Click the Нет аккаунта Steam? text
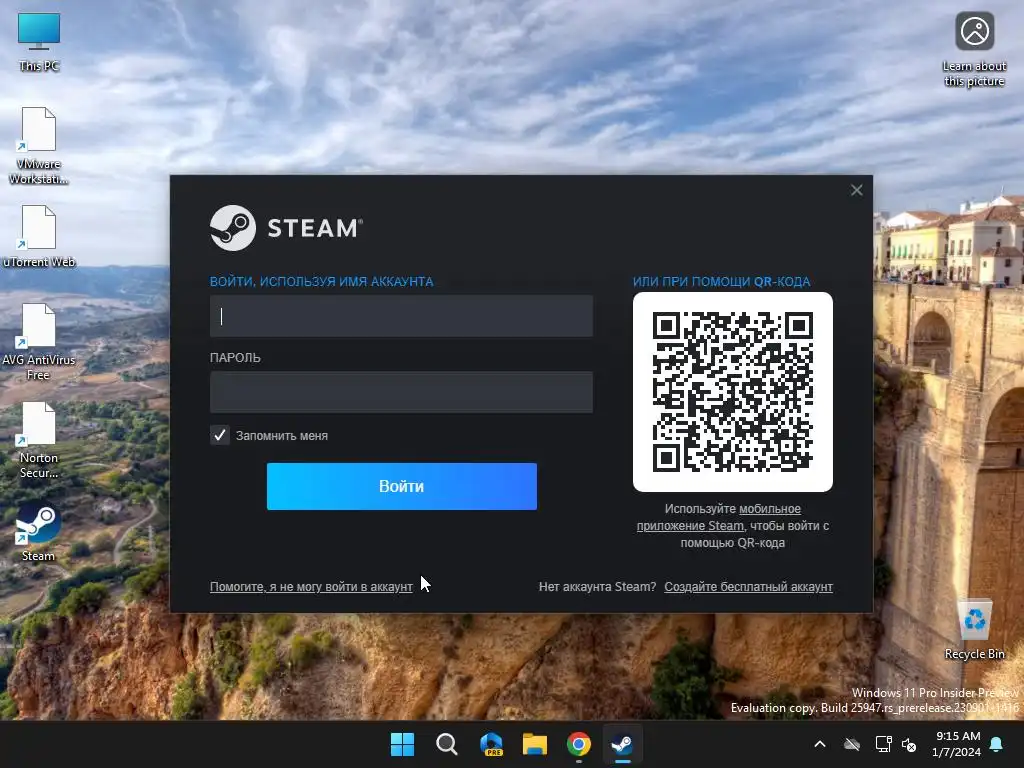The width and height of the screenshot is (1024, 768). point(597,586)
